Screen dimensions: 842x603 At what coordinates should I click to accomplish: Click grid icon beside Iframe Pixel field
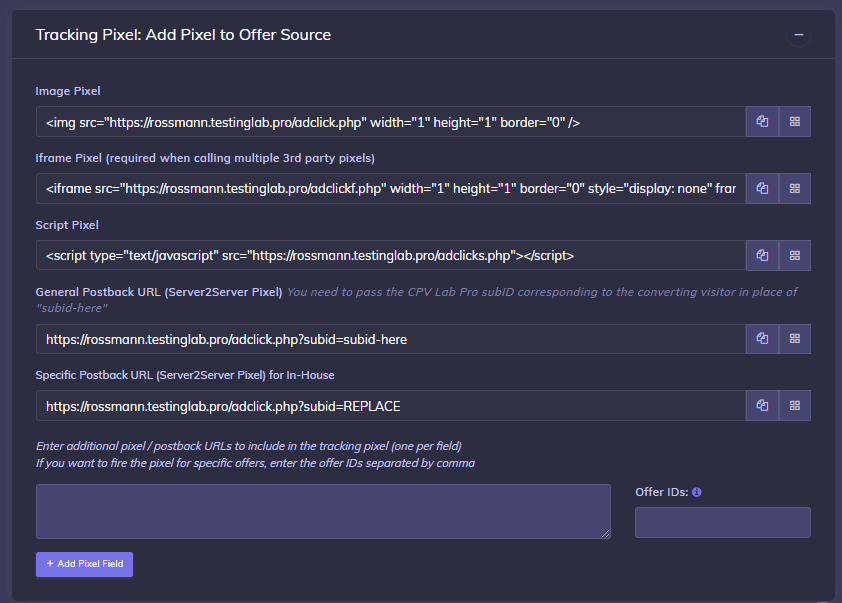click(795, 188)
